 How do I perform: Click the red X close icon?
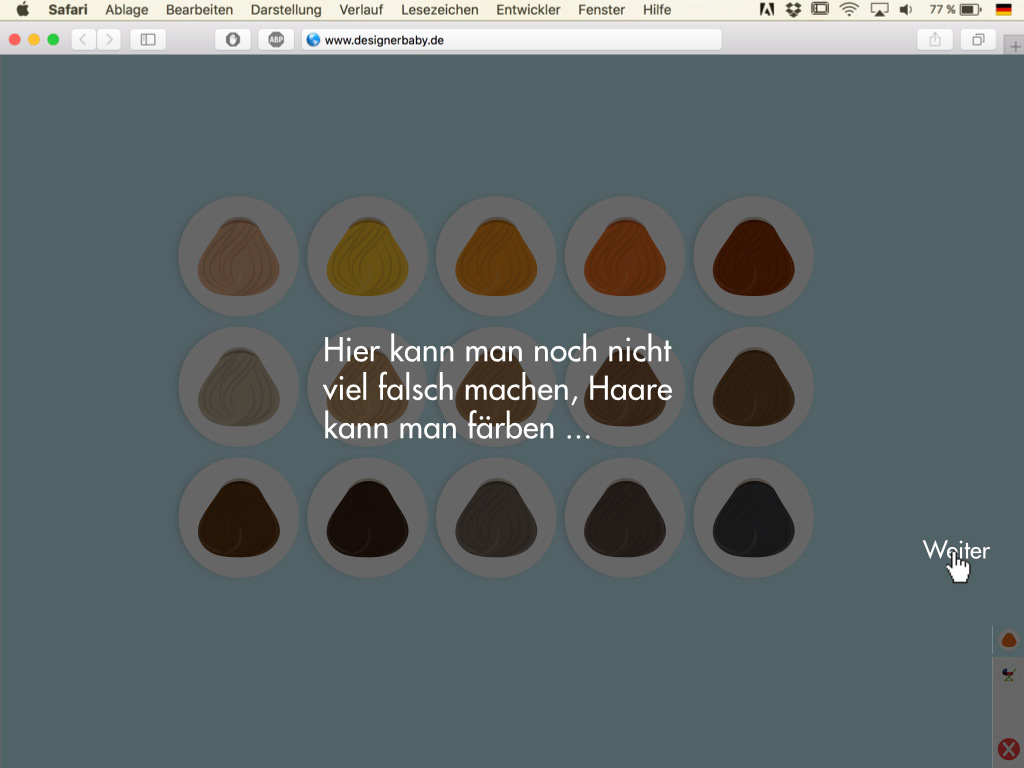pos(1009,750)
